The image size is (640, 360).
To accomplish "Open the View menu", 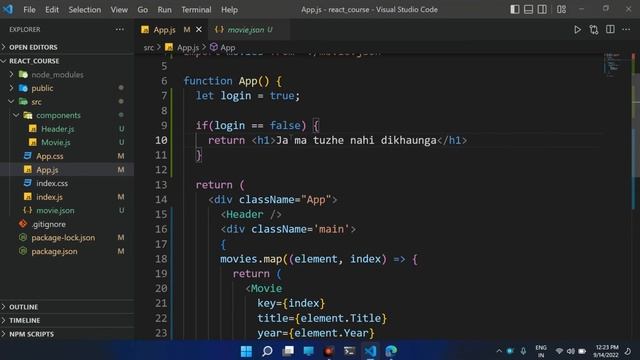I will point(119,9).
